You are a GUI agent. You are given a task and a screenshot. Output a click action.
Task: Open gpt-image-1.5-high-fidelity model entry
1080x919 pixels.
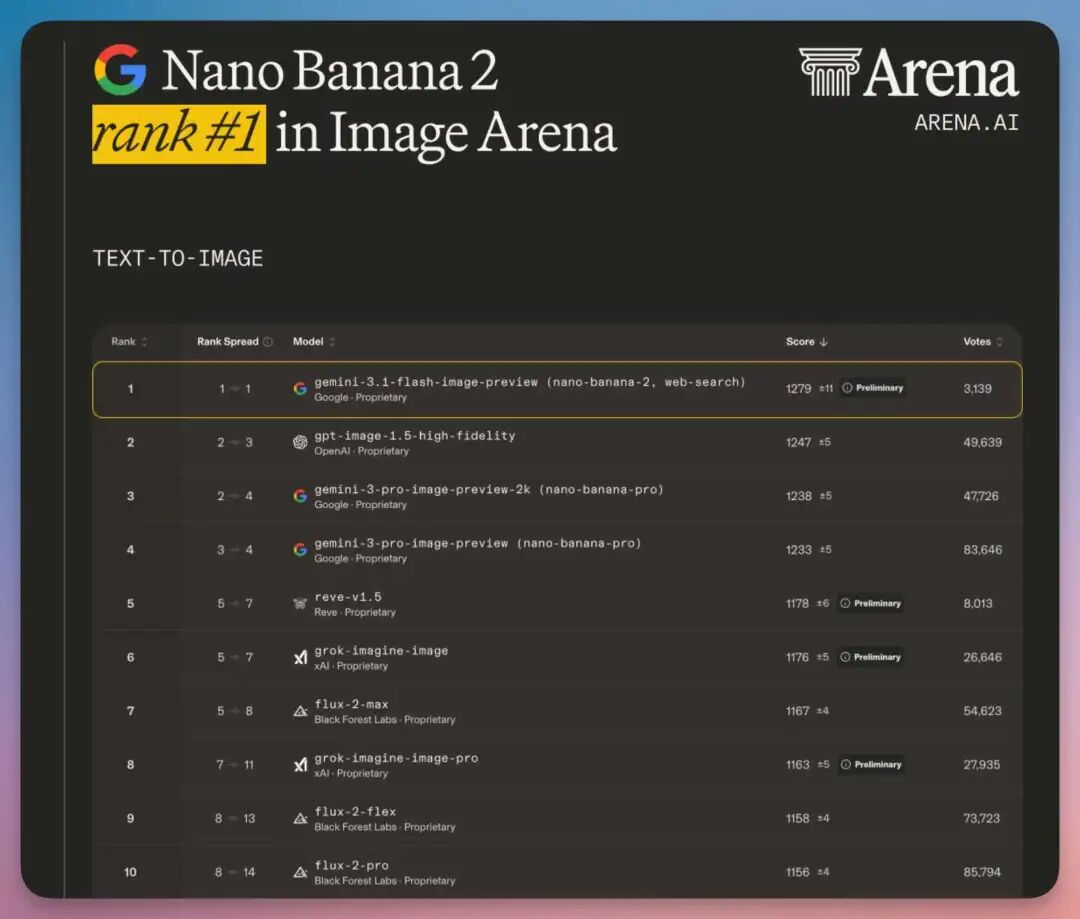coord(415,435)
